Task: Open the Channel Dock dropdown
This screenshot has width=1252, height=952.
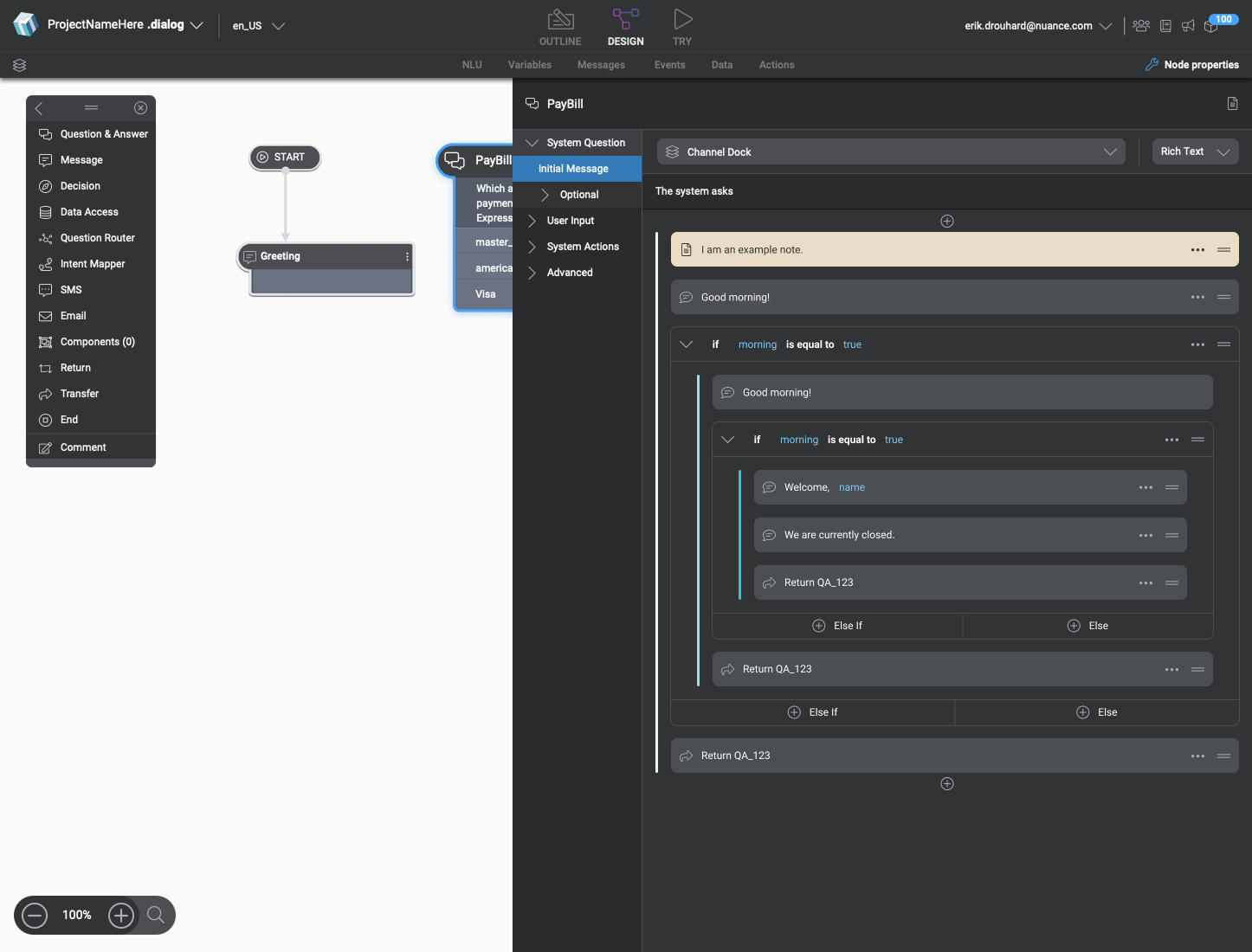Action: pyautogui.click(x=891, y=151)
